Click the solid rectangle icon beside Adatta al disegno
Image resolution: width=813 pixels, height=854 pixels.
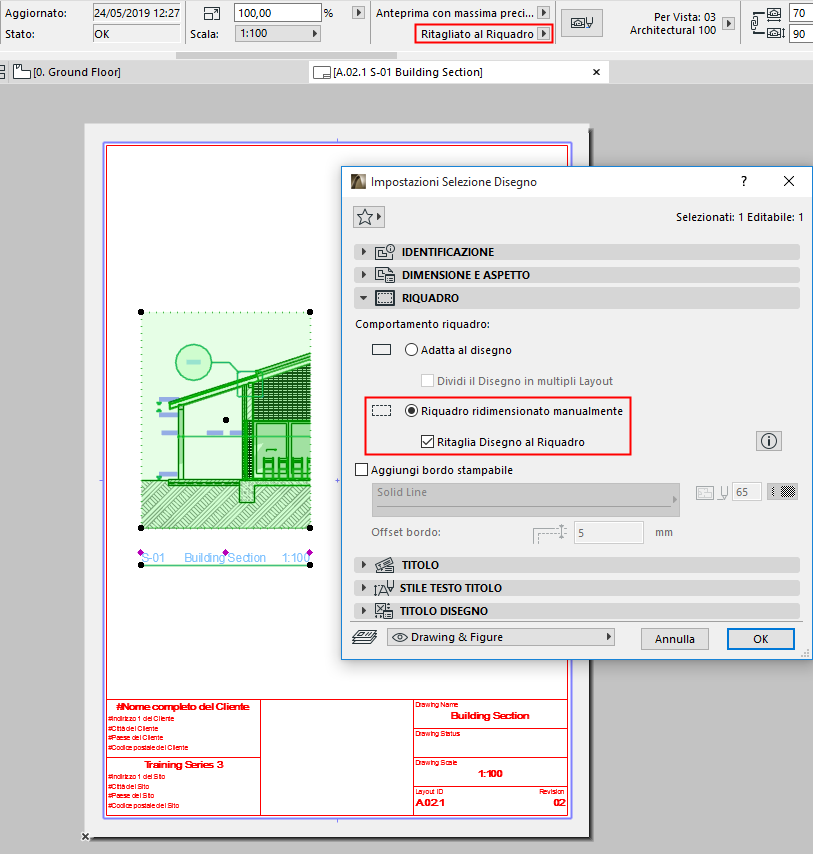pyautogui.click(x=381, y=350)
